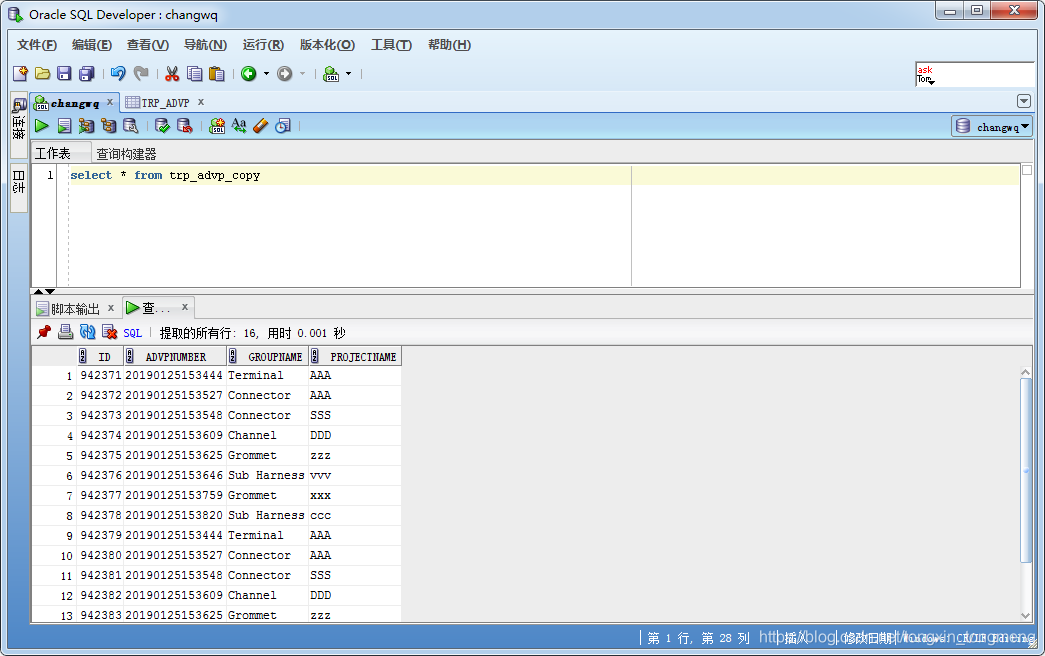The height and width of the screenshot is (656, 1045).
Task: Run the statement with green play icon
Action: pos(41,126)
